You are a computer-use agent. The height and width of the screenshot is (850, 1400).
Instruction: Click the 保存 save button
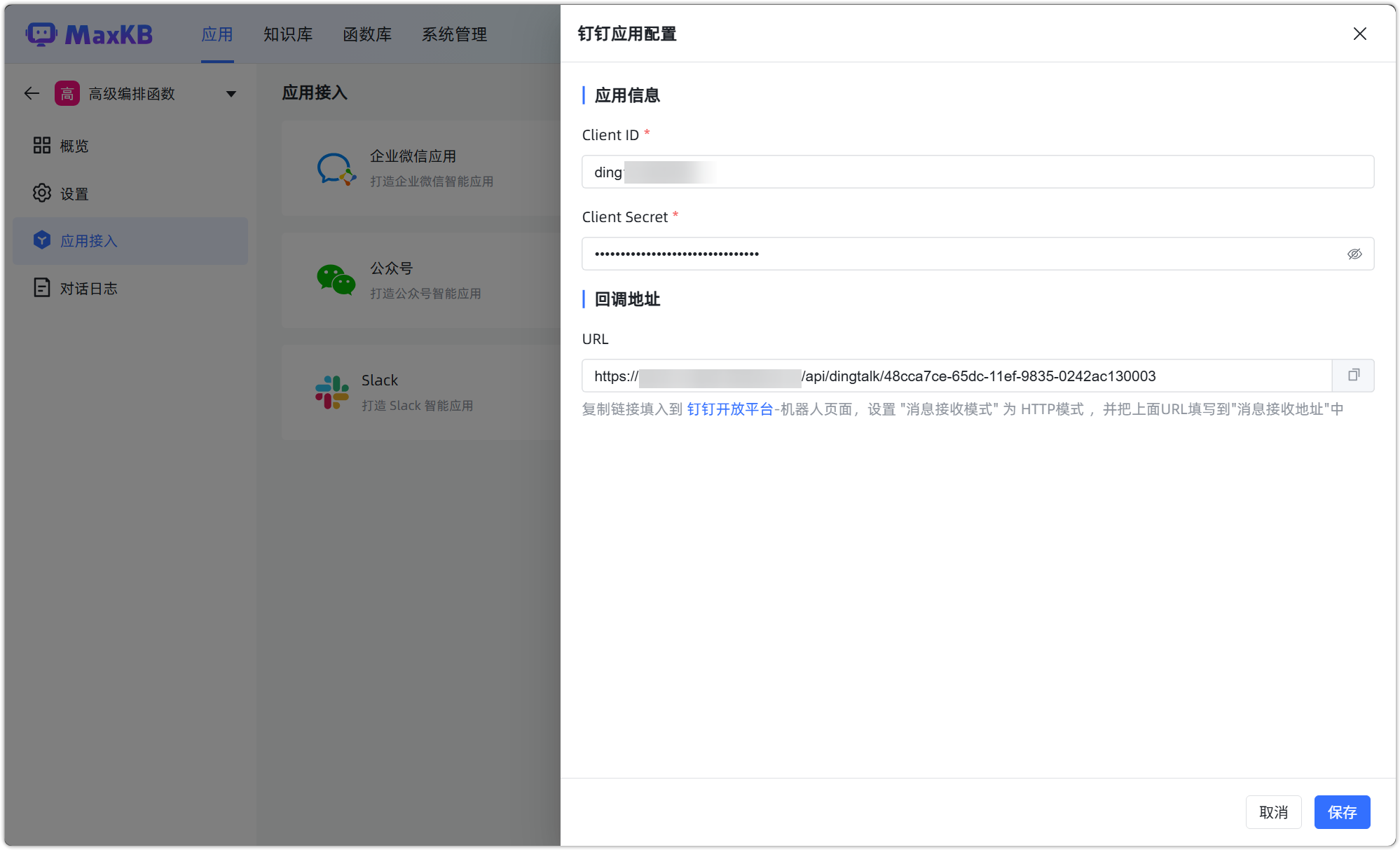(x=1342, y=811)
